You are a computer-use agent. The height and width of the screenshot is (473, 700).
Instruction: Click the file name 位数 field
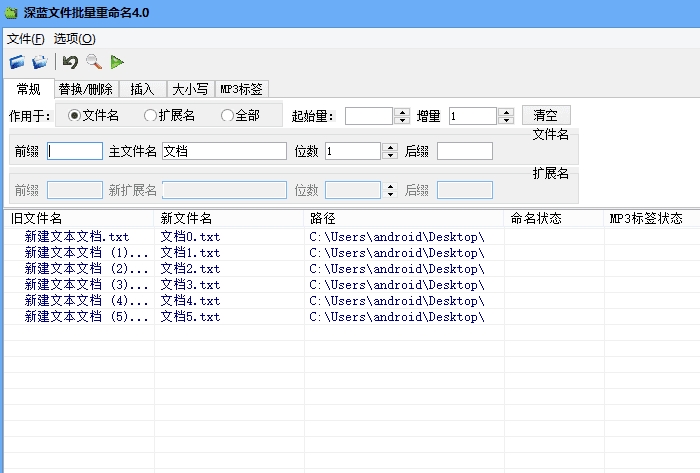[x=353, y=151]
